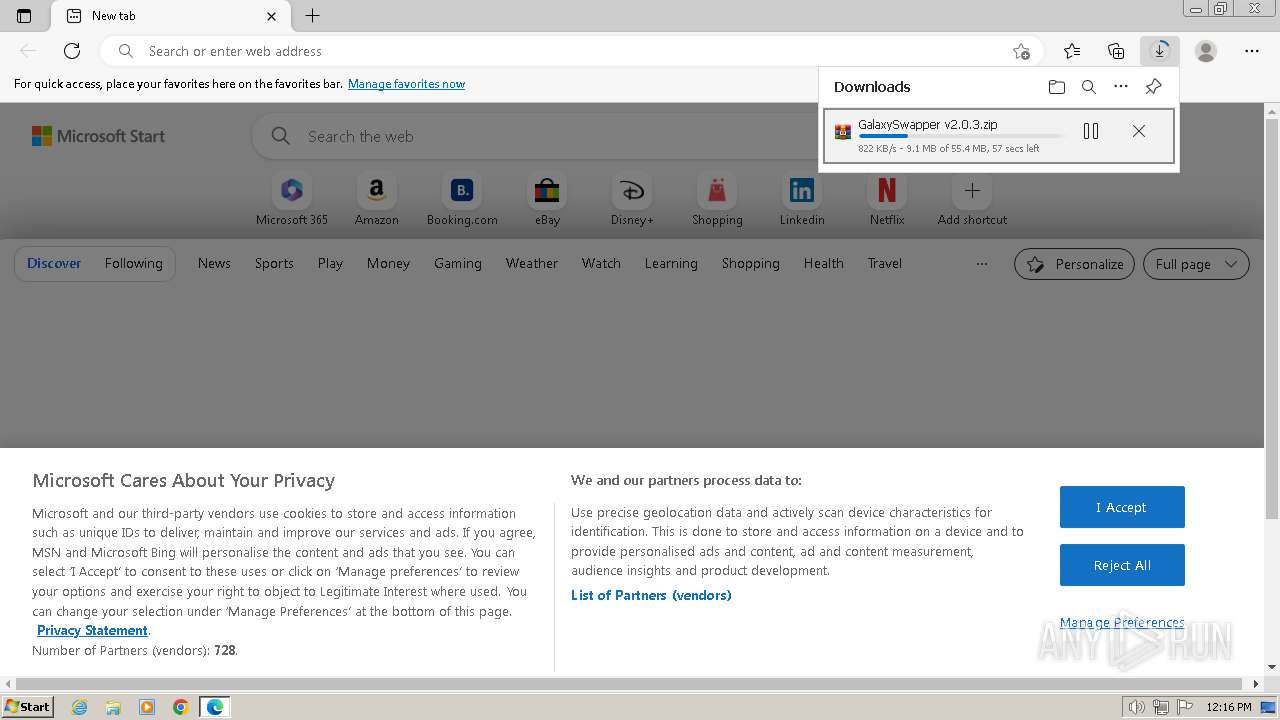Open the Weather category
Viewport: 1280px width, 720px height.
point(531,263)
